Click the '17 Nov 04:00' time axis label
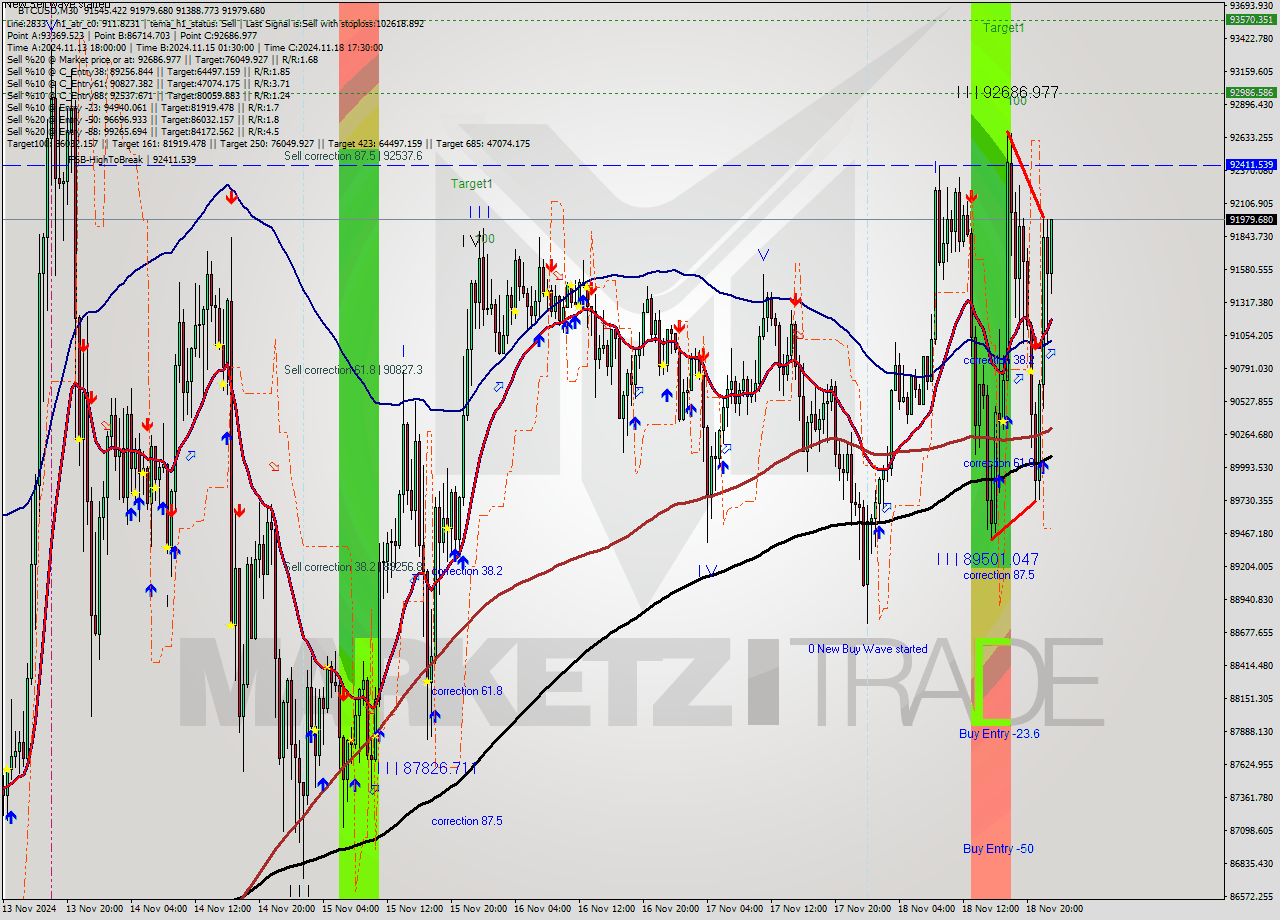1280x920 pixels. [x=735, y=910]
